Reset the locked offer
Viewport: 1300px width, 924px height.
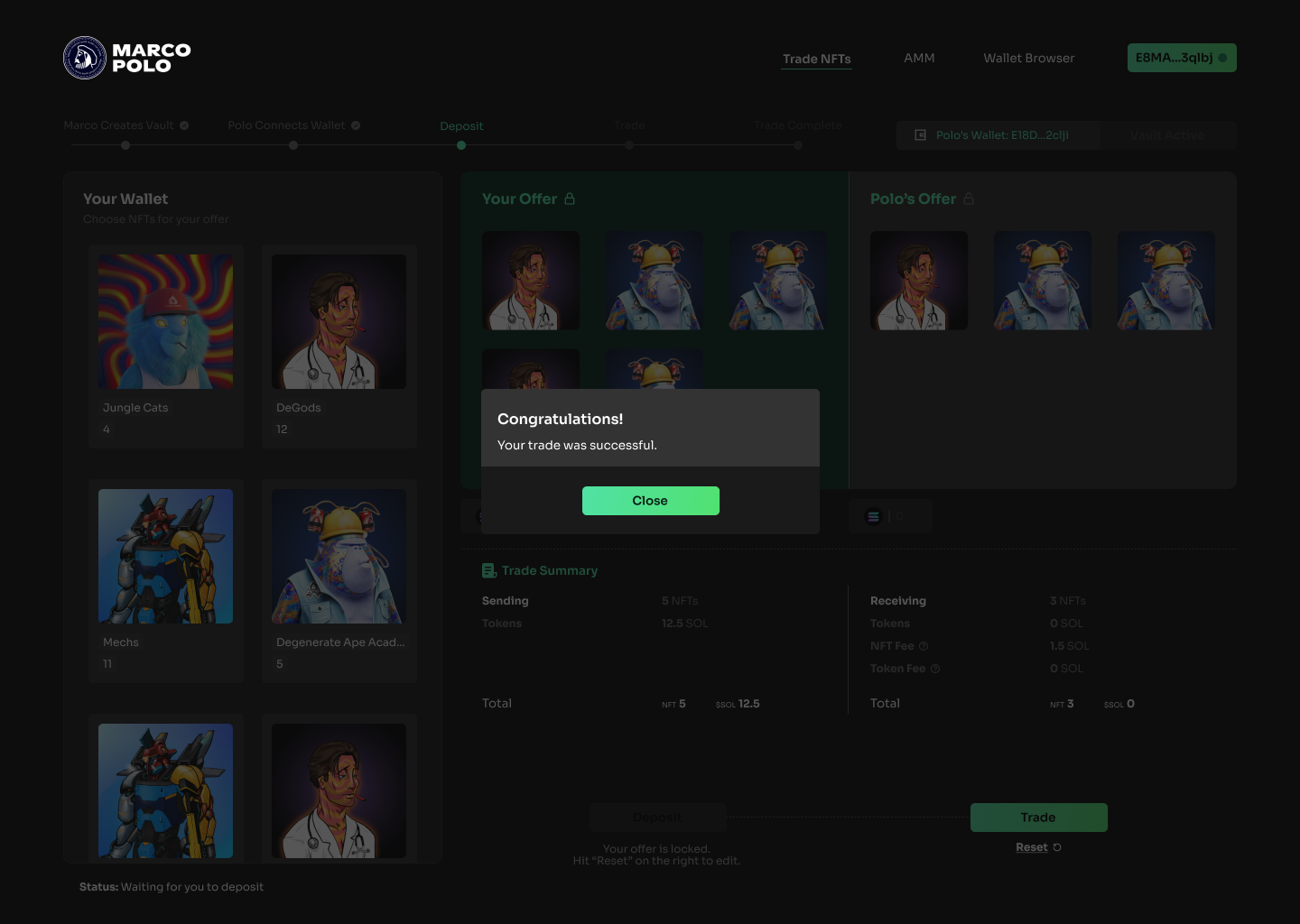(x=1032, y=846)
